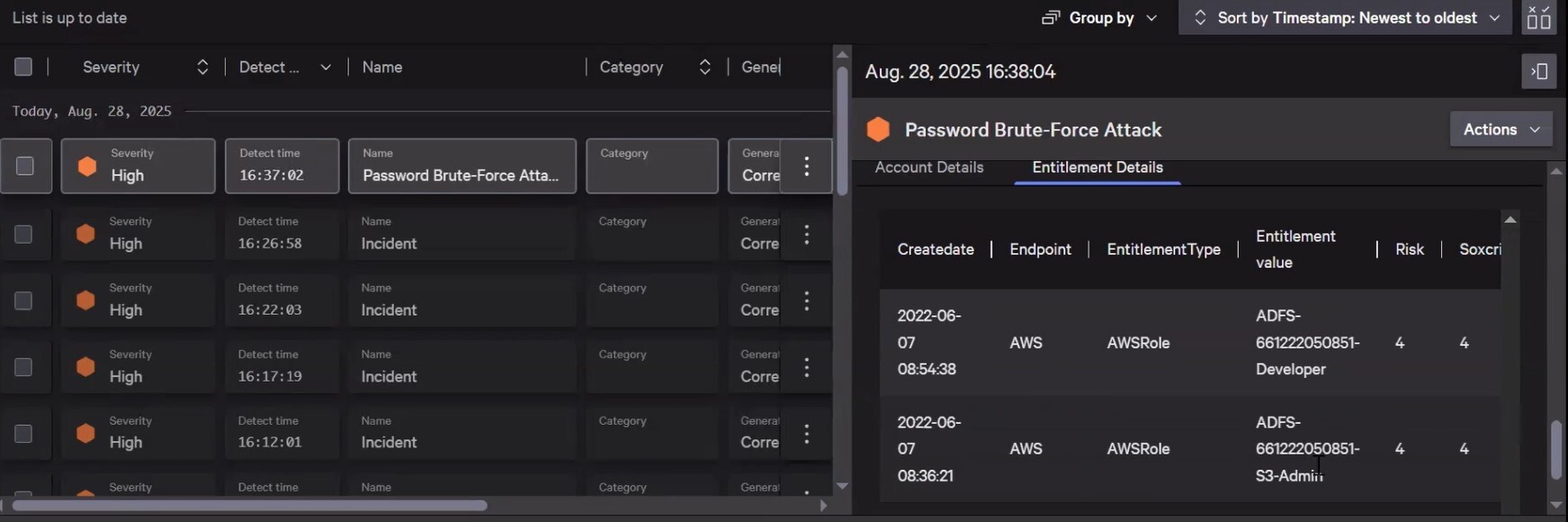Open more options for 16:37:02 alert
Screen dimensions: 1568x522
click(x=806, y=166)
